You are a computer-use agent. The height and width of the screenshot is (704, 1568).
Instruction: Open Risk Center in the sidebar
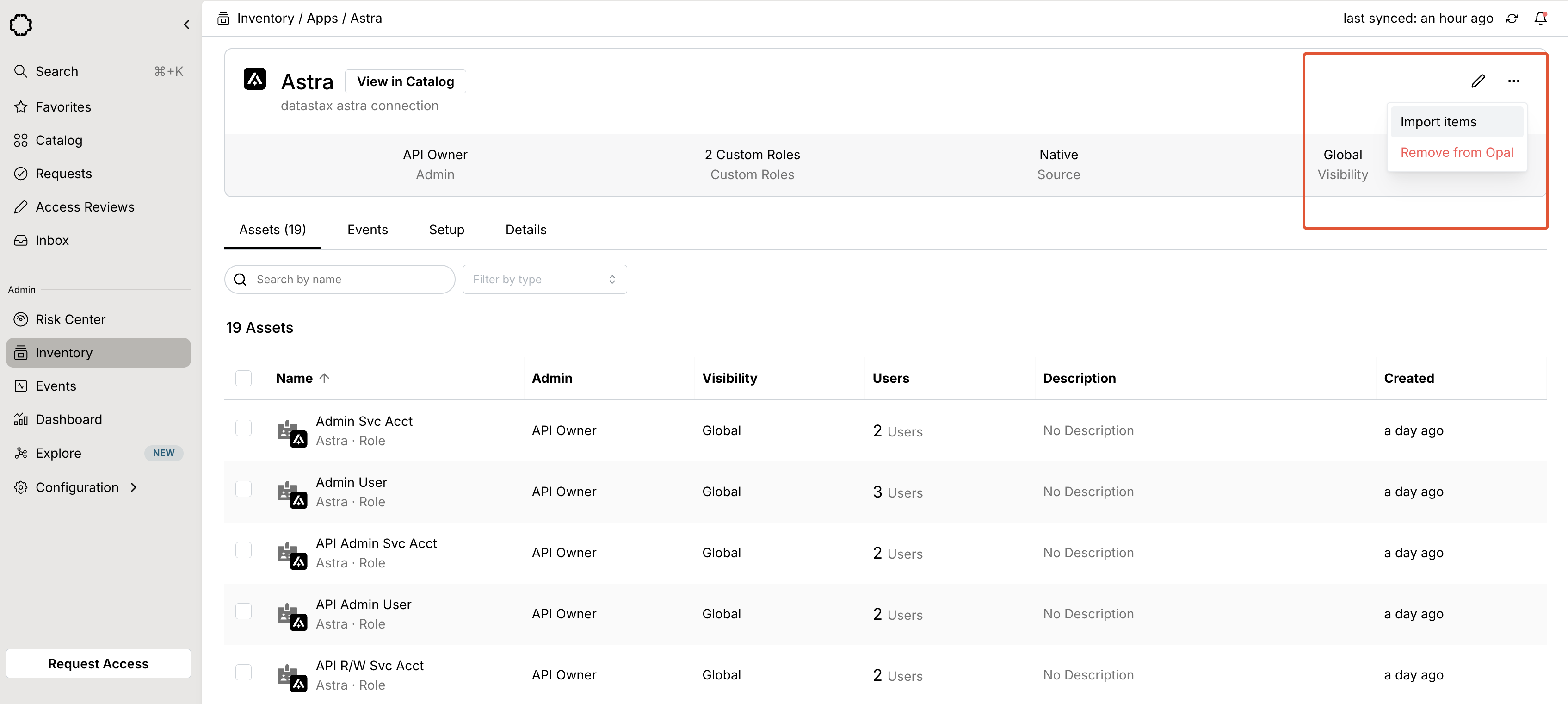pyautogui.click(x=70, y=319)
